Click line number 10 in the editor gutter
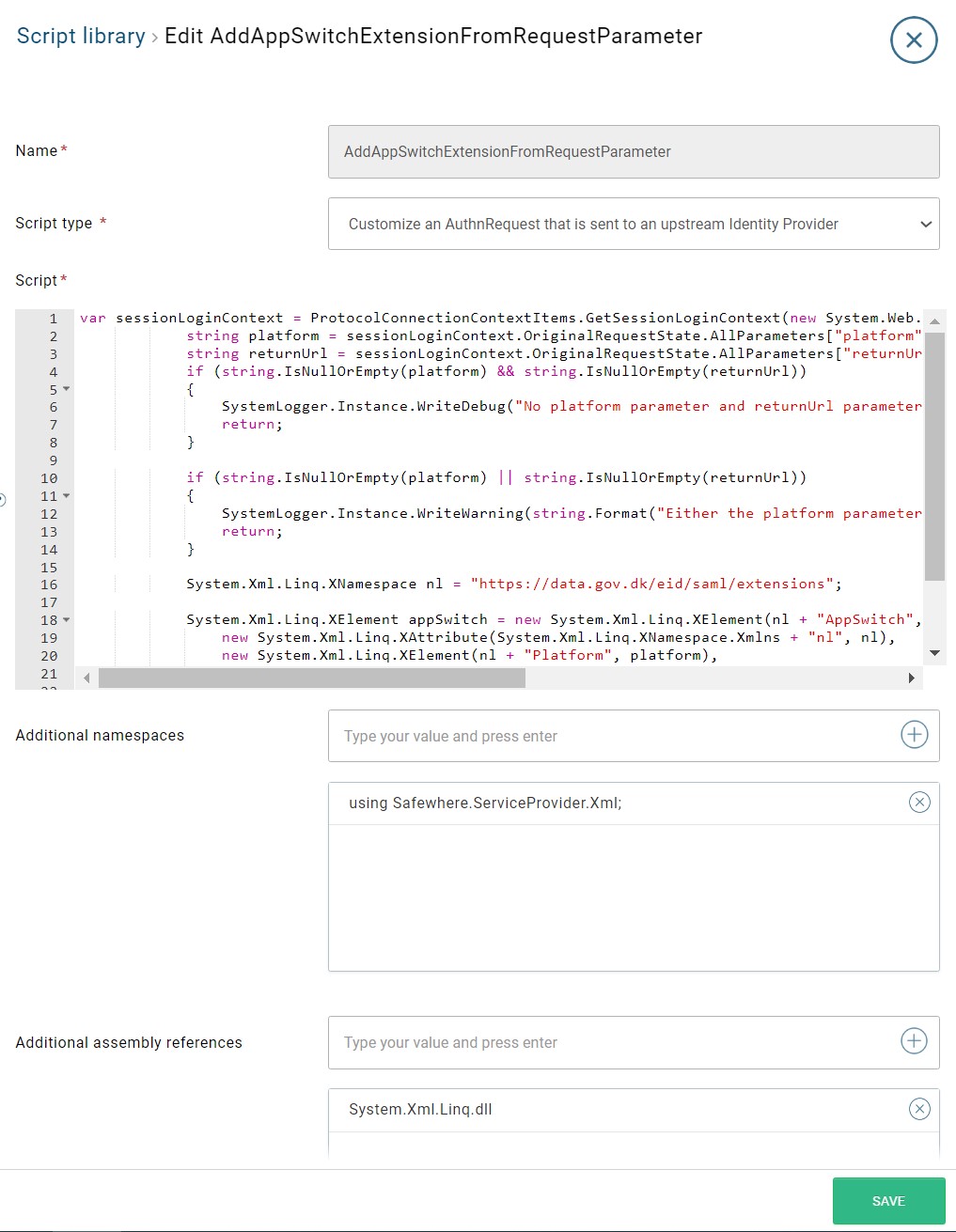The height and width of the screenshot is (1232, 956). [x=47, y=477]
